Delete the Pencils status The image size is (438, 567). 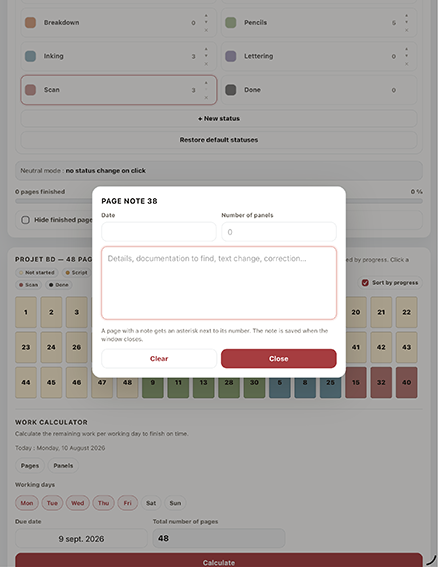(x=407, y=30)
